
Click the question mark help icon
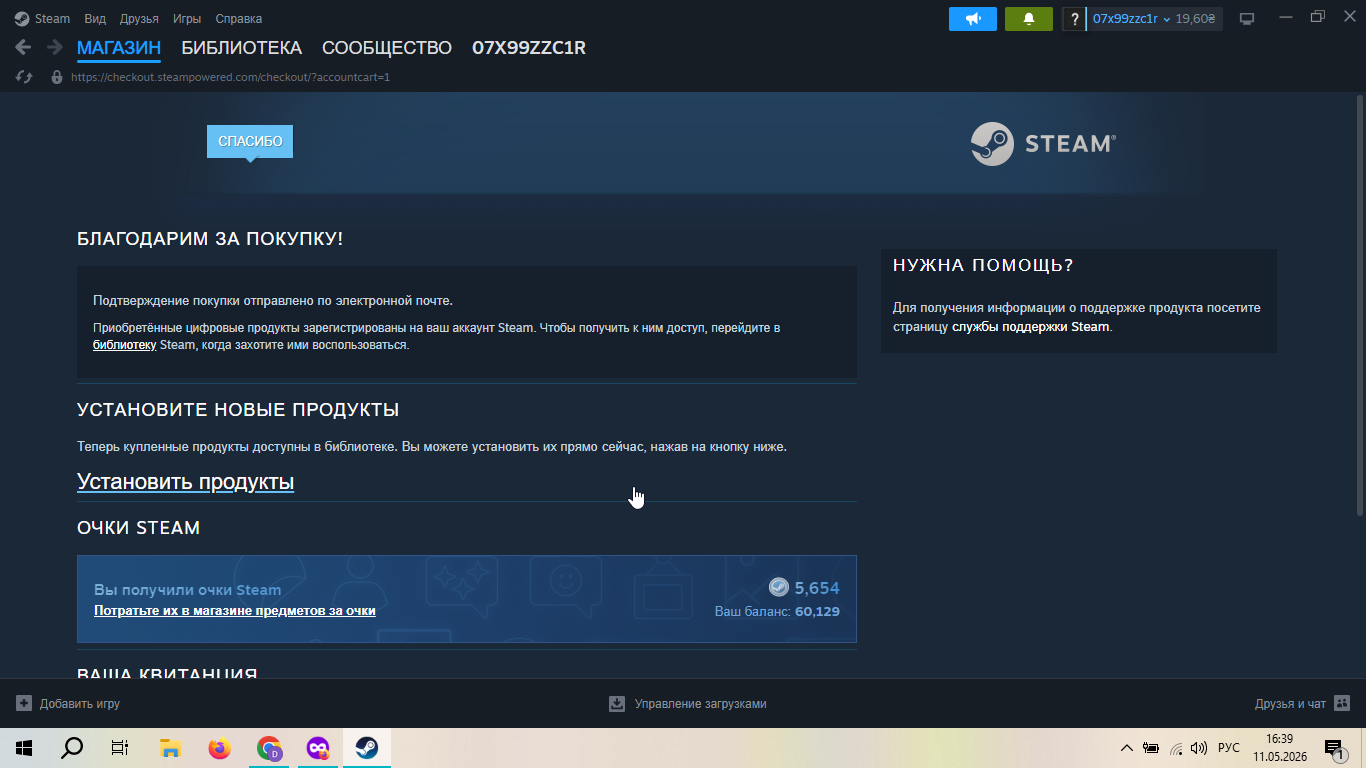[x=1074, y=19]
